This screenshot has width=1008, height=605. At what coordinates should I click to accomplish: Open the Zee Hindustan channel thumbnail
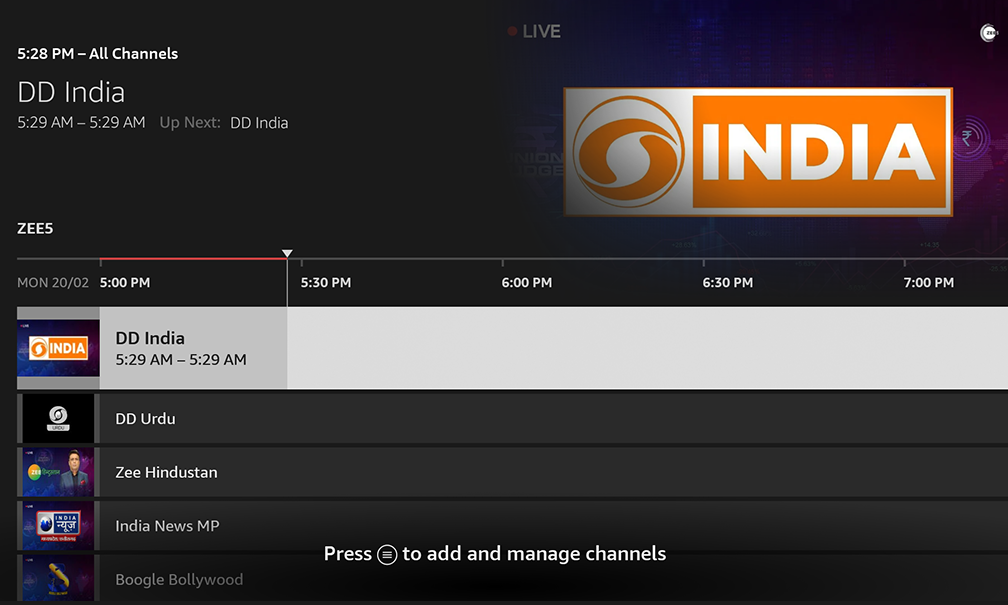pyautogui.click(x=58, y=472)
